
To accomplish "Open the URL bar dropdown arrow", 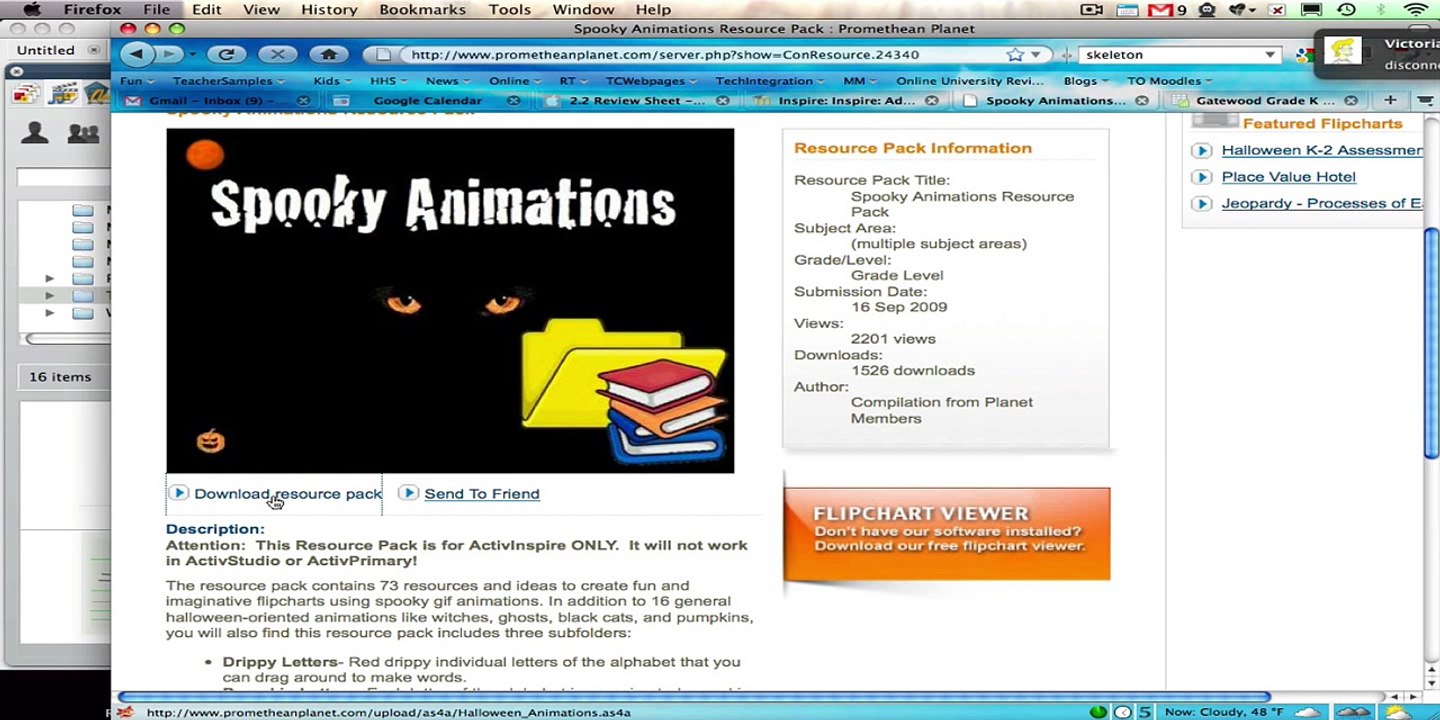I will (x=1036, y=54).
